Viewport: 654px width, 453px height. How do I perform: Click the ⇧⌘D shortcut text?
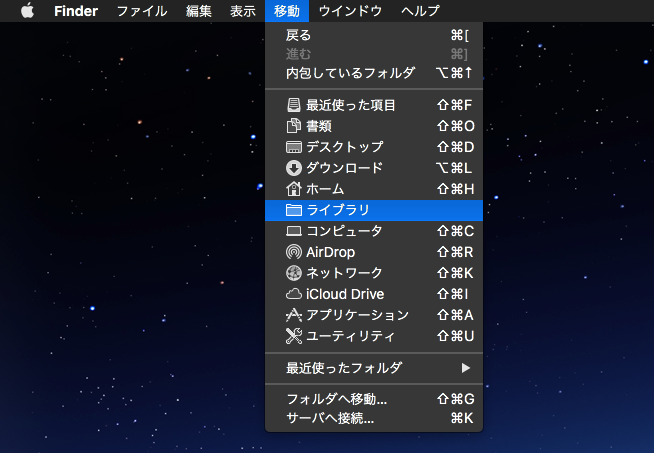click(x=455, y=147)
